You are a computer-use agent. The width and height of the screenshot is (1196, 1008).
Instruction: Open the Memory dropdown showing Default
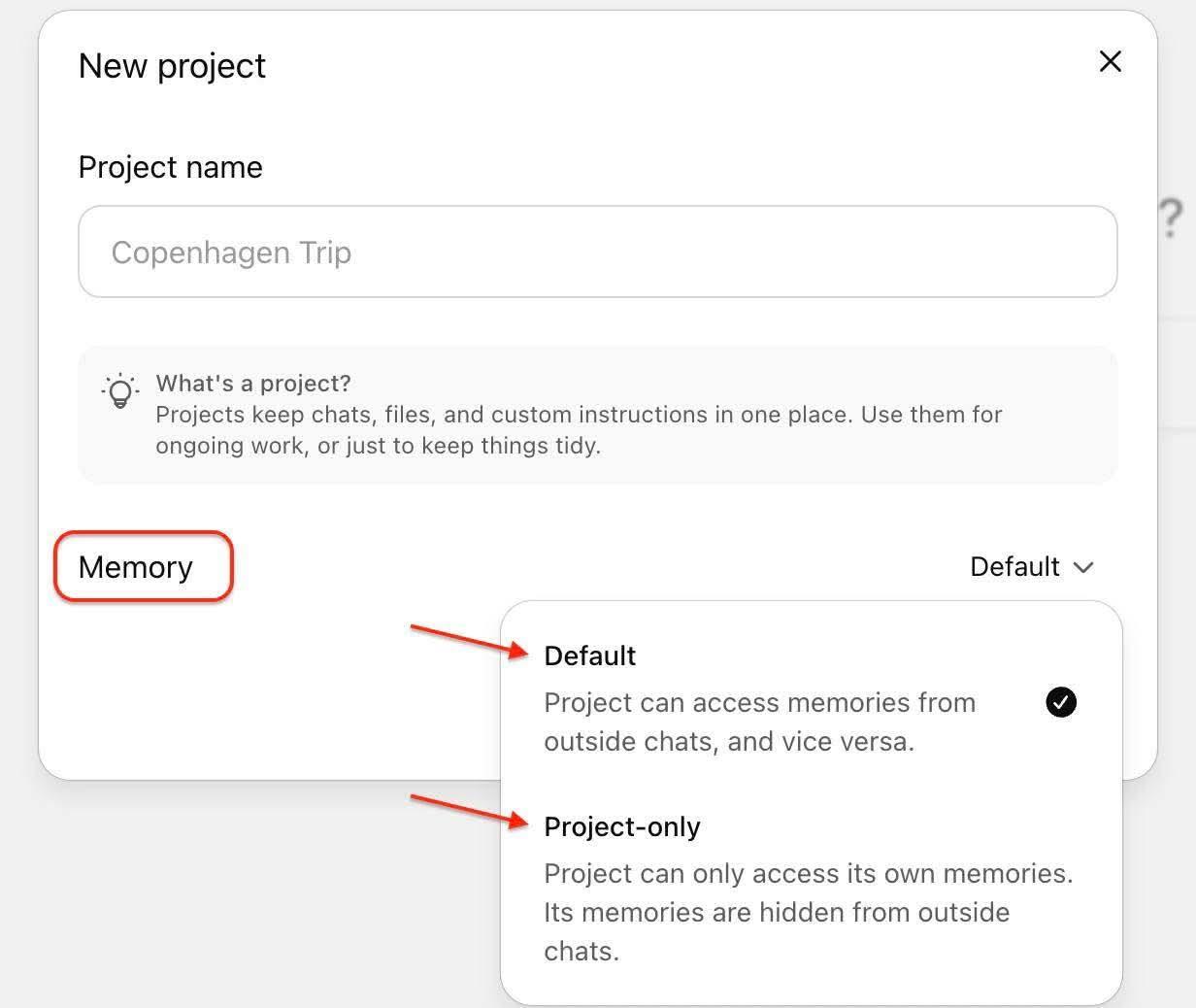pyautogui.click(x=1015, y=567)
